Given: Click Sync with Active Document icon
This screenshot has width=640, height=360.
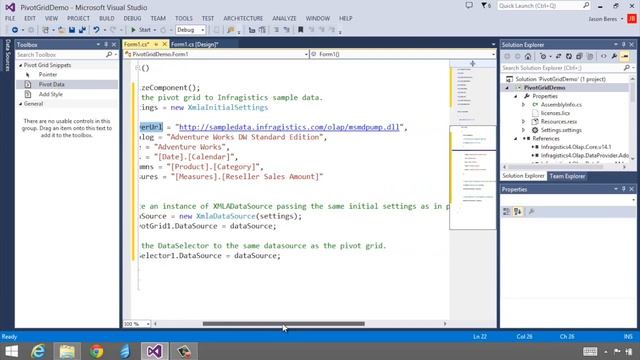Looking at the screenshot, I should [x=558, y=56].
